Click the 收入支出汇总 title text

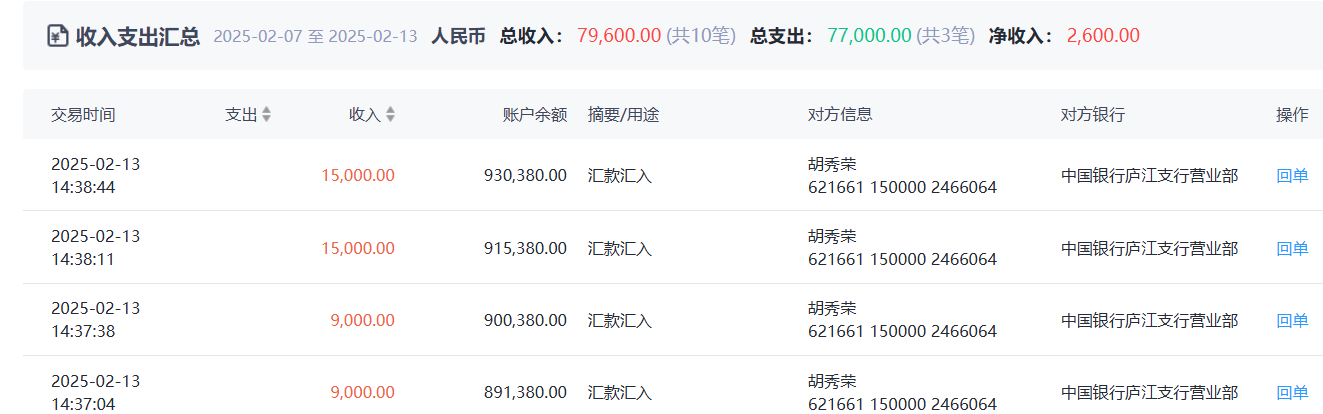click(138, 36)
